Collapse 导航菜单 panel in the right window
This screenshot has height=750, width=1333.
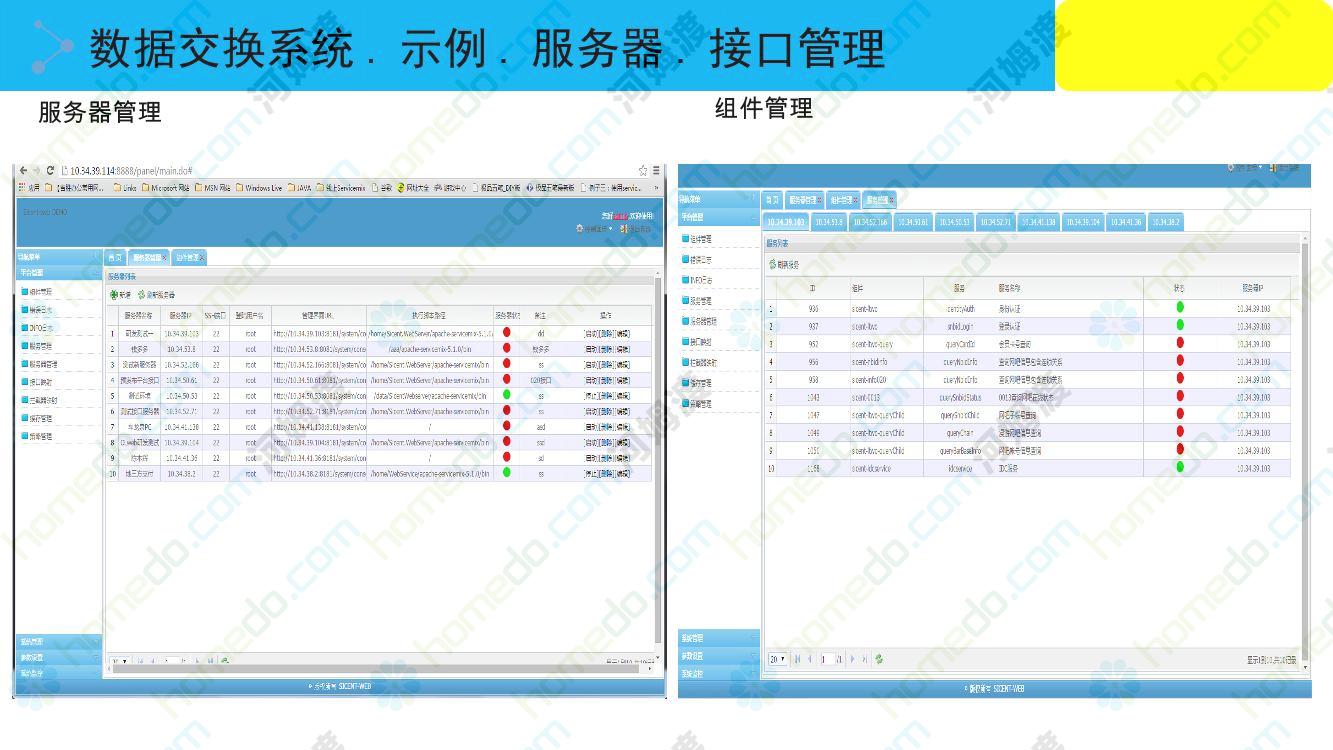pyautogui.click(x=754, y=199)
